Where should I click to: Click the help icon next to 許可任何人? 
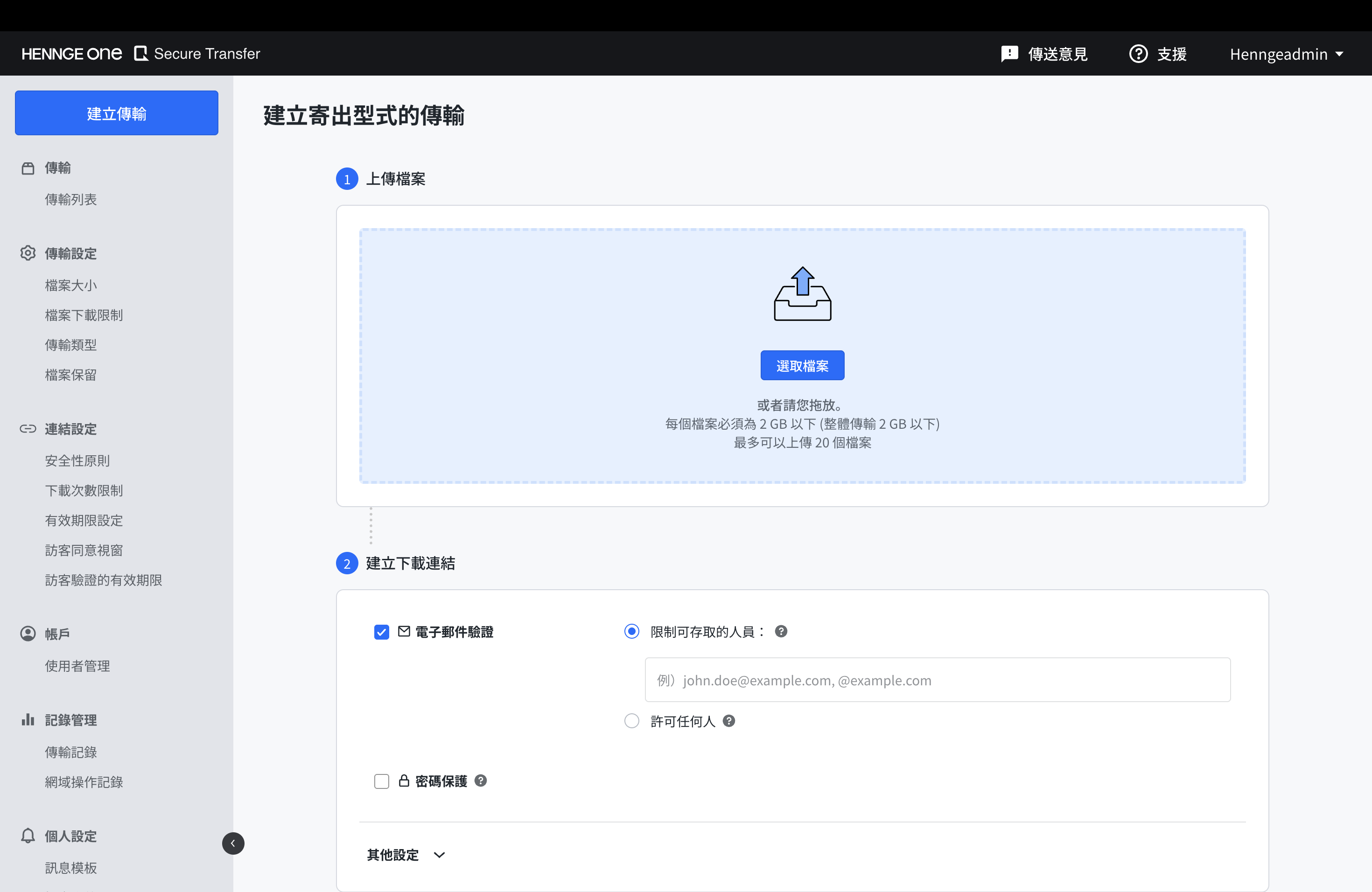tap(728, 721)
